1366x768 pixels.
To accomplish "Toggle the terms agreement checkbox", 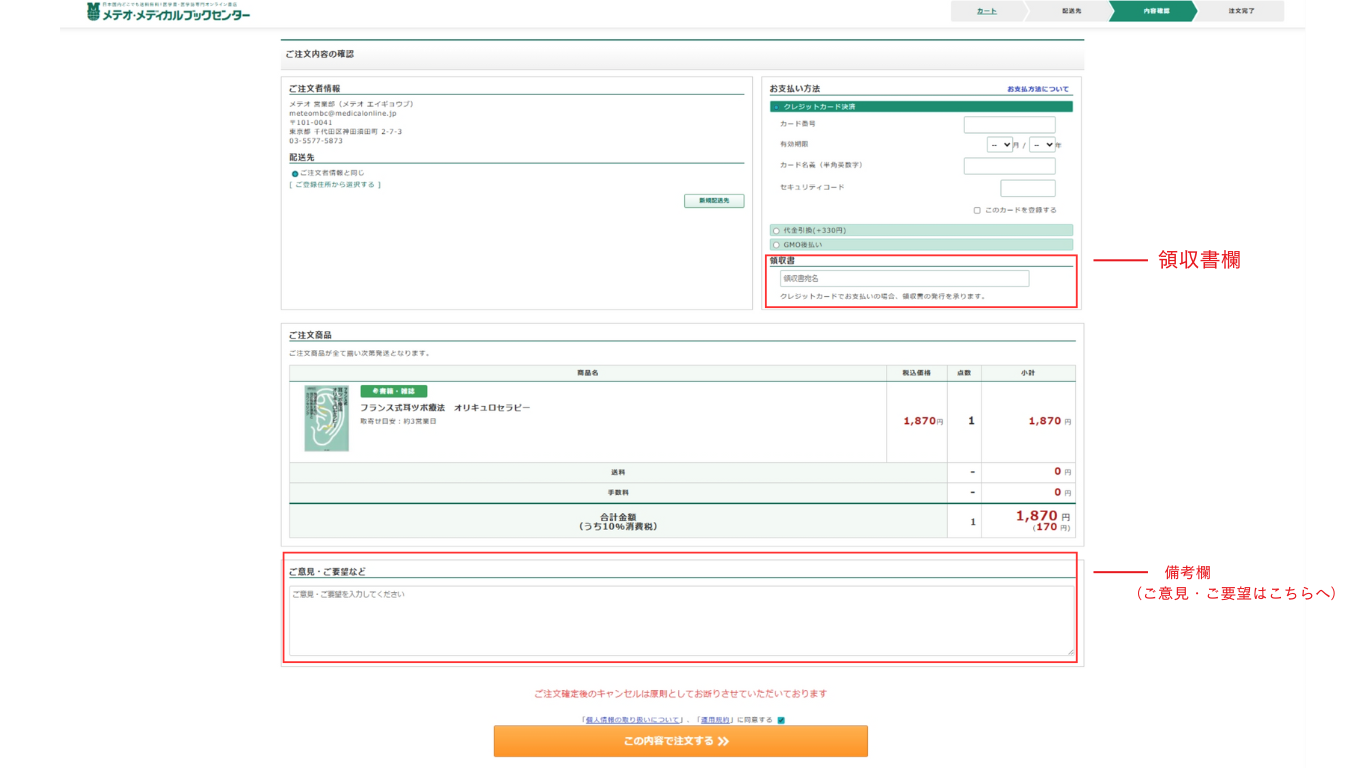I will click(781, 720).
